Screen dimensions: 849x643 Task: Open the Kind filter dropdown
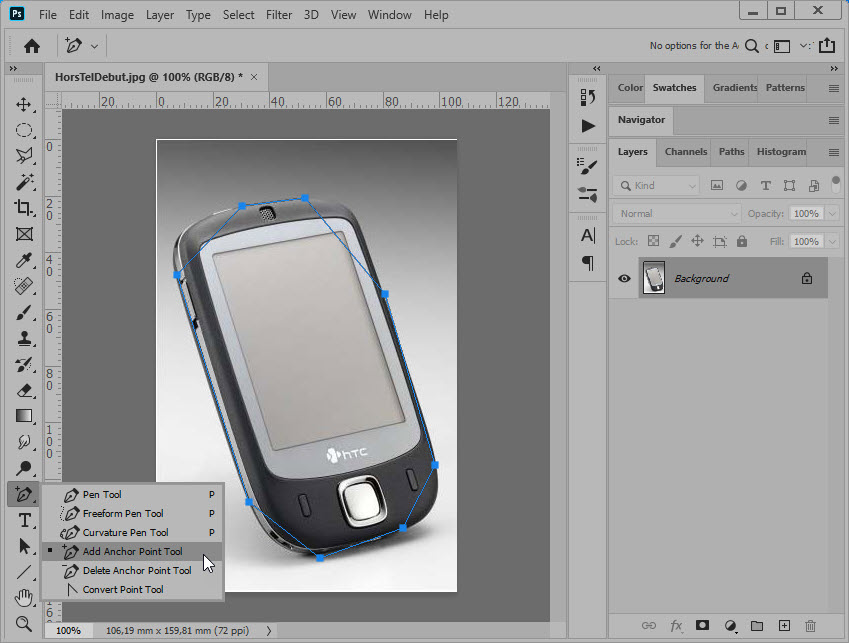pyautogui.click(x=657, y=186)
